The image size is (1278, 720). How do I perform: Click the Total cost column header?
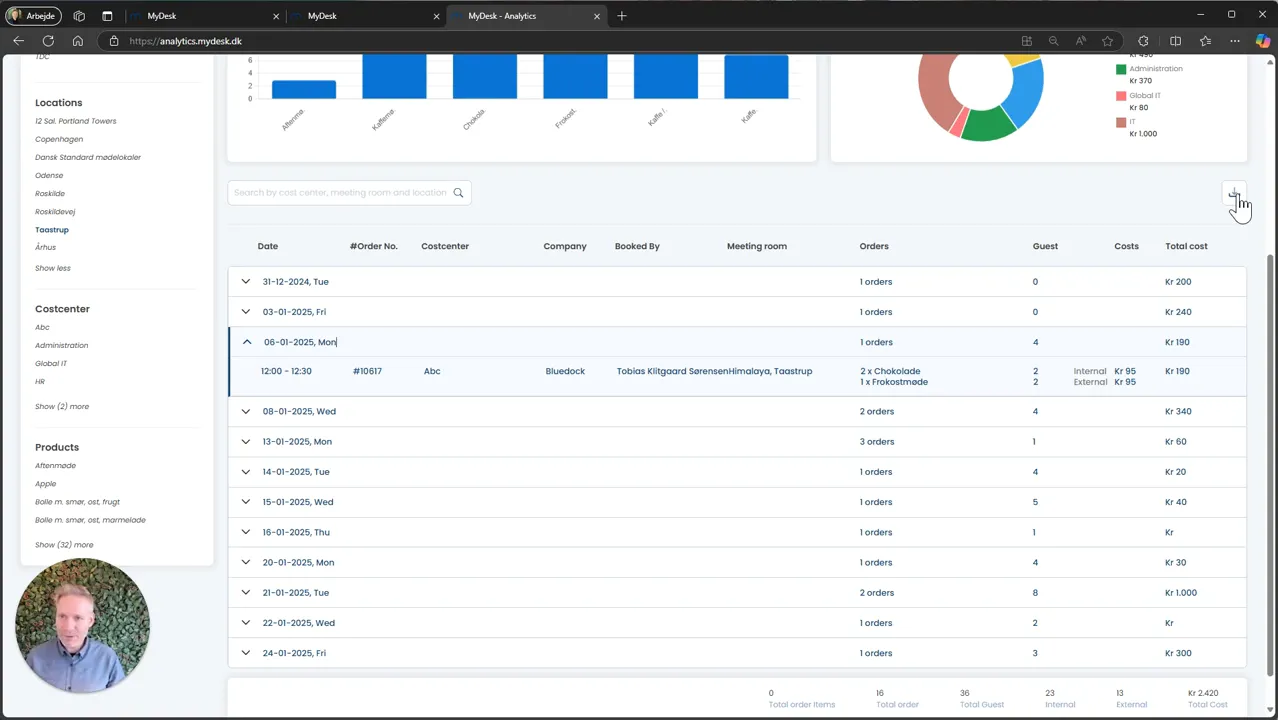pyautogui.click(x=1186, y=246)
